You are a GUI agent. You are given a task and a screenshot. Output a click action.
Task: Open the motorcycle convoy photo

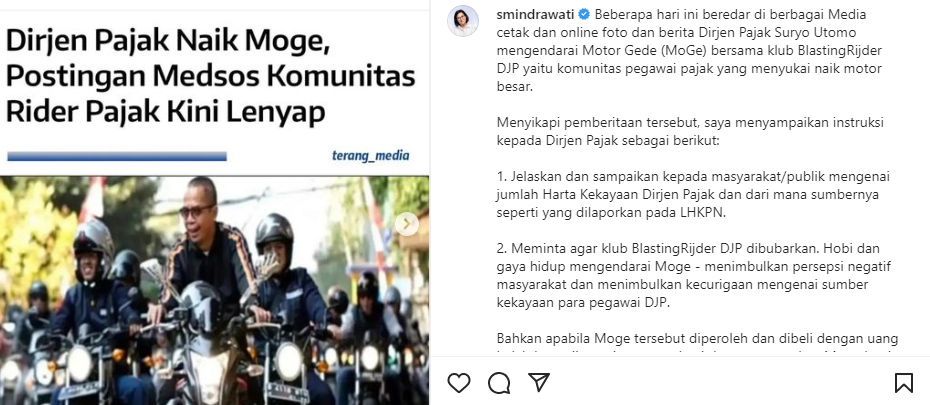215,291
